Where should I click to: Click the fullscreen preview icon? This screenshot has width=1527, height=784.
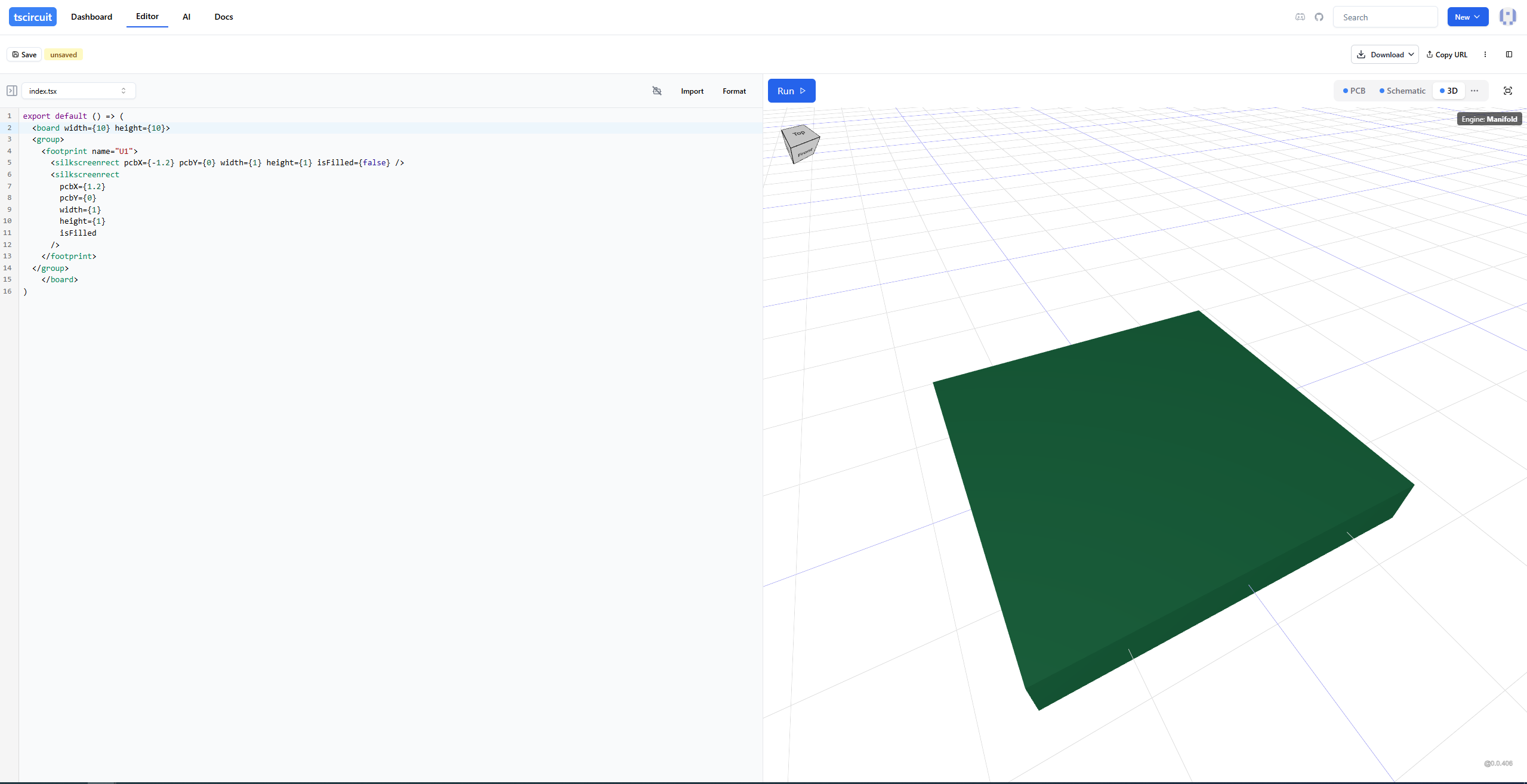1507,91
